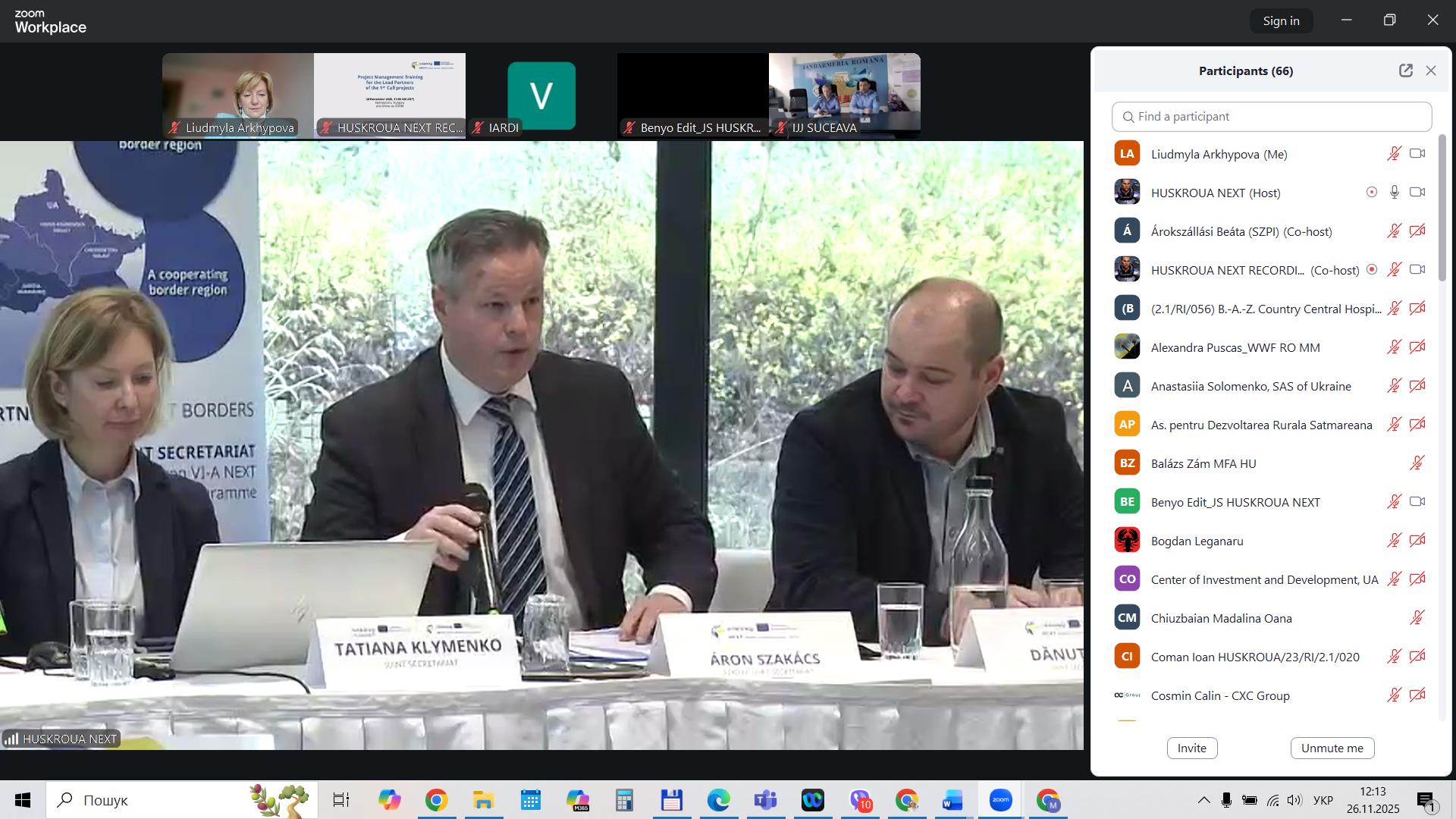Click the IARDI participant tile

[x=541, y=95]
